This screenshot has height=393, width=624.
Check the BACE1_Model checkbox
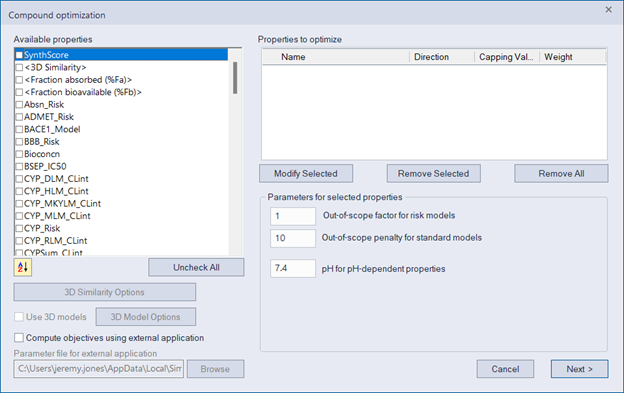click(19, 129)
